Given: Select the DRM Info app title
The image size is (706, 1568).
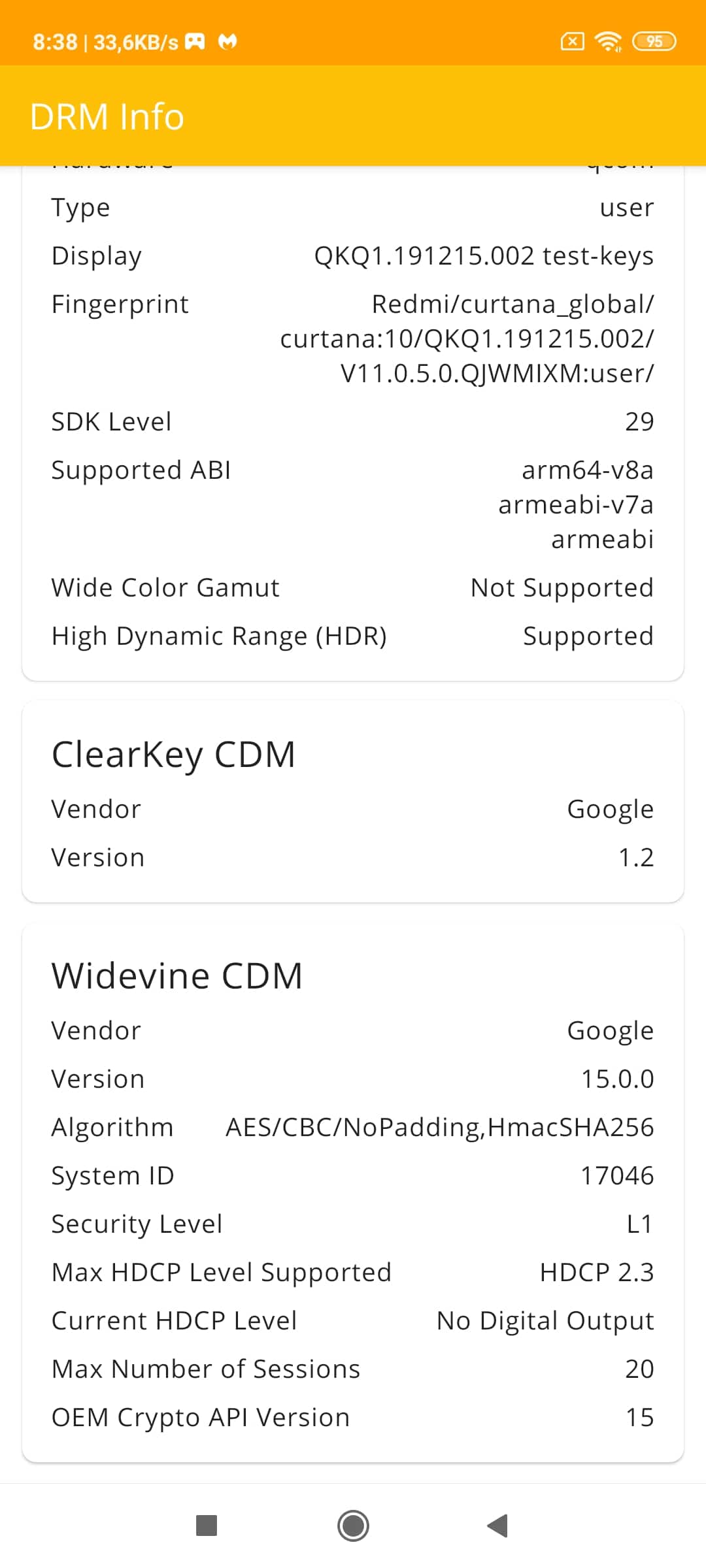Looking at the screenshot, I should [107, 116].
